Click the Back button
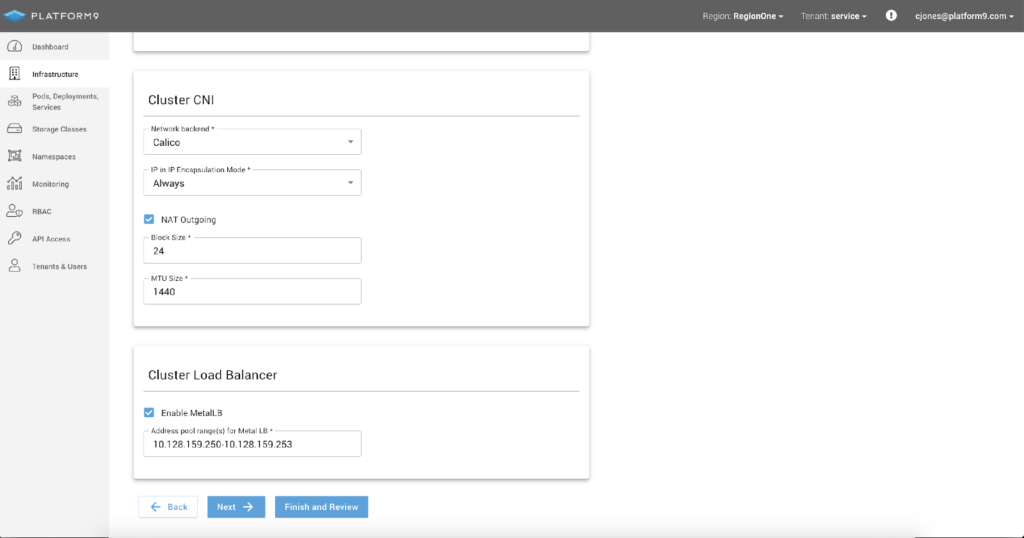 click(168, 507)
